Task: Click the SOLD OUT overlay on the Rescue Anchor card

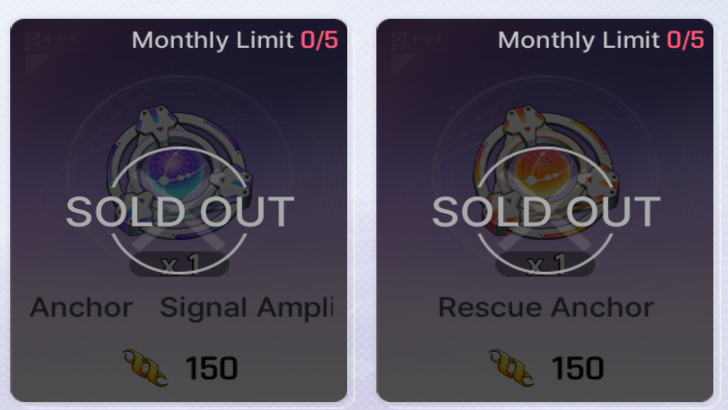Action: point(546,212)
